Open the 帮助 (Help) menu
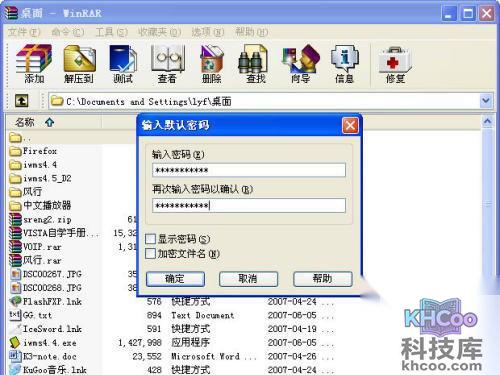500x375 pixels. click(x=252, y=32)
